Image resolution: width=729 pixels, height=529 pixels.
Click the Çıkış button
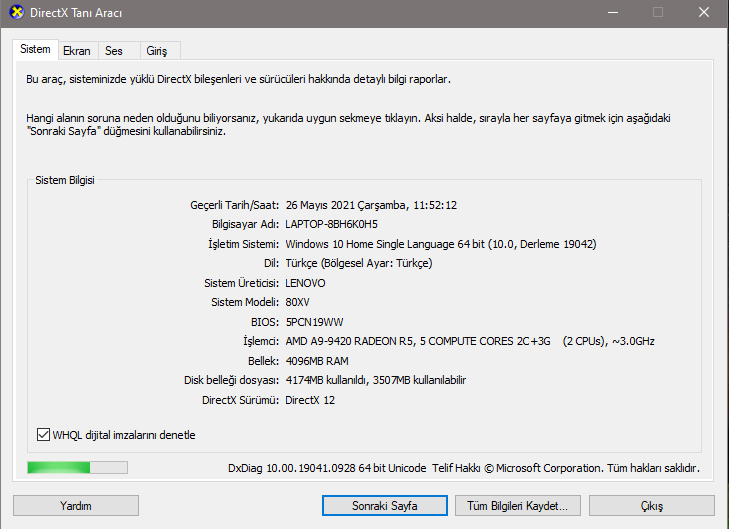652,505
